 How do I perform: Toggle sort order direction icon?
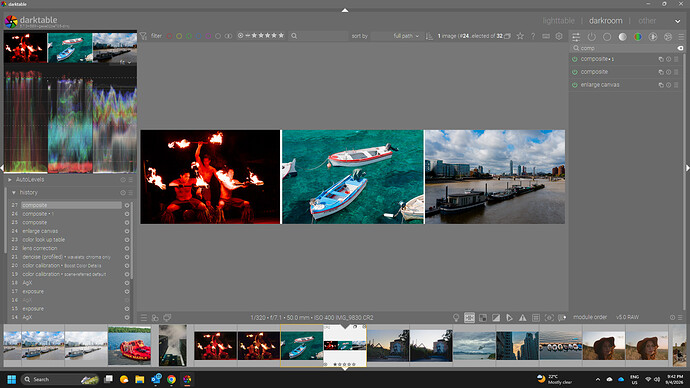tap(429, 36)
